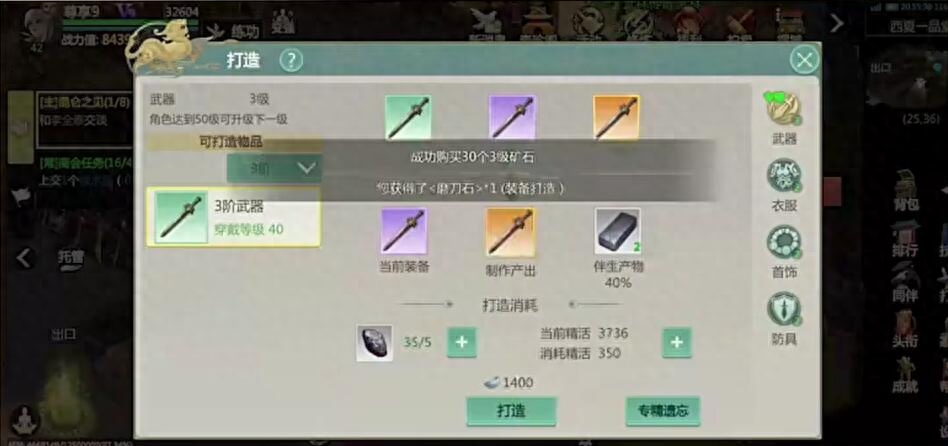Close the 打造 forging window

(x=804, y=60)
